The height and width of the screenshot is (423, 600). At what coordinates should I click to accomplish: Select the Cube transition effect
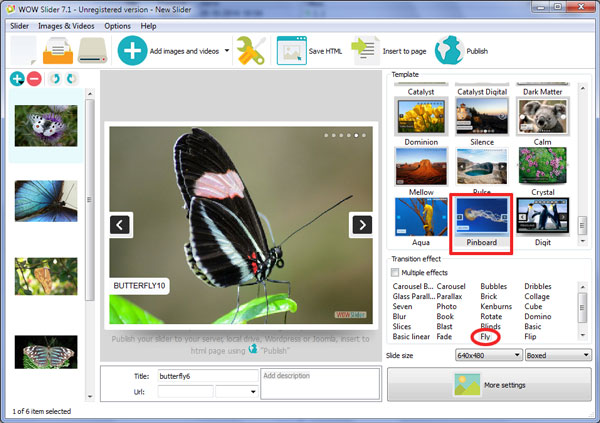pos(533,306)
